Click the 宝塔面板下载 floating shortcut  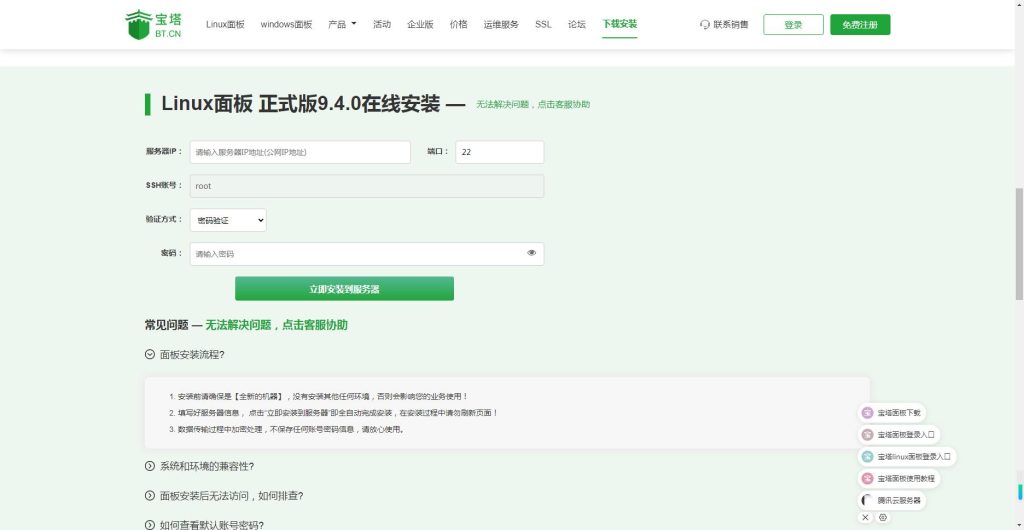[x=891, y=413]
